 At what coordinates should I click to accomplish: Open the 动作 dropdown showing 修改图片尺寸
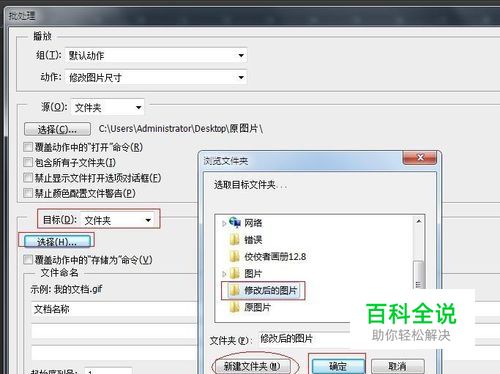coord(156,77)
